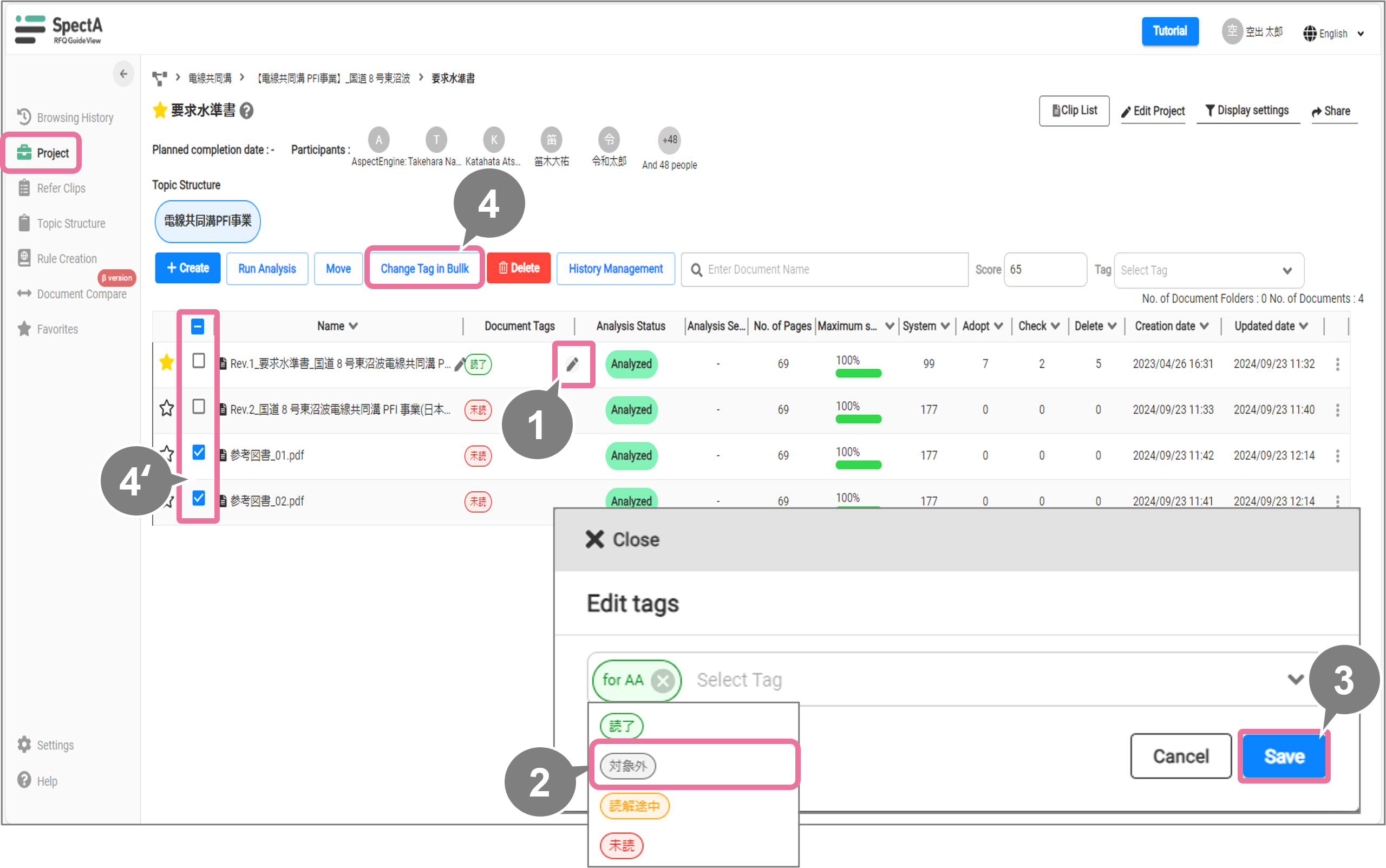Image resolution: width=1386 pixels, height=868 pixels.
Task: Uncheck the 参考図書_01.pdf checkbox
Action: coord(199,452)
